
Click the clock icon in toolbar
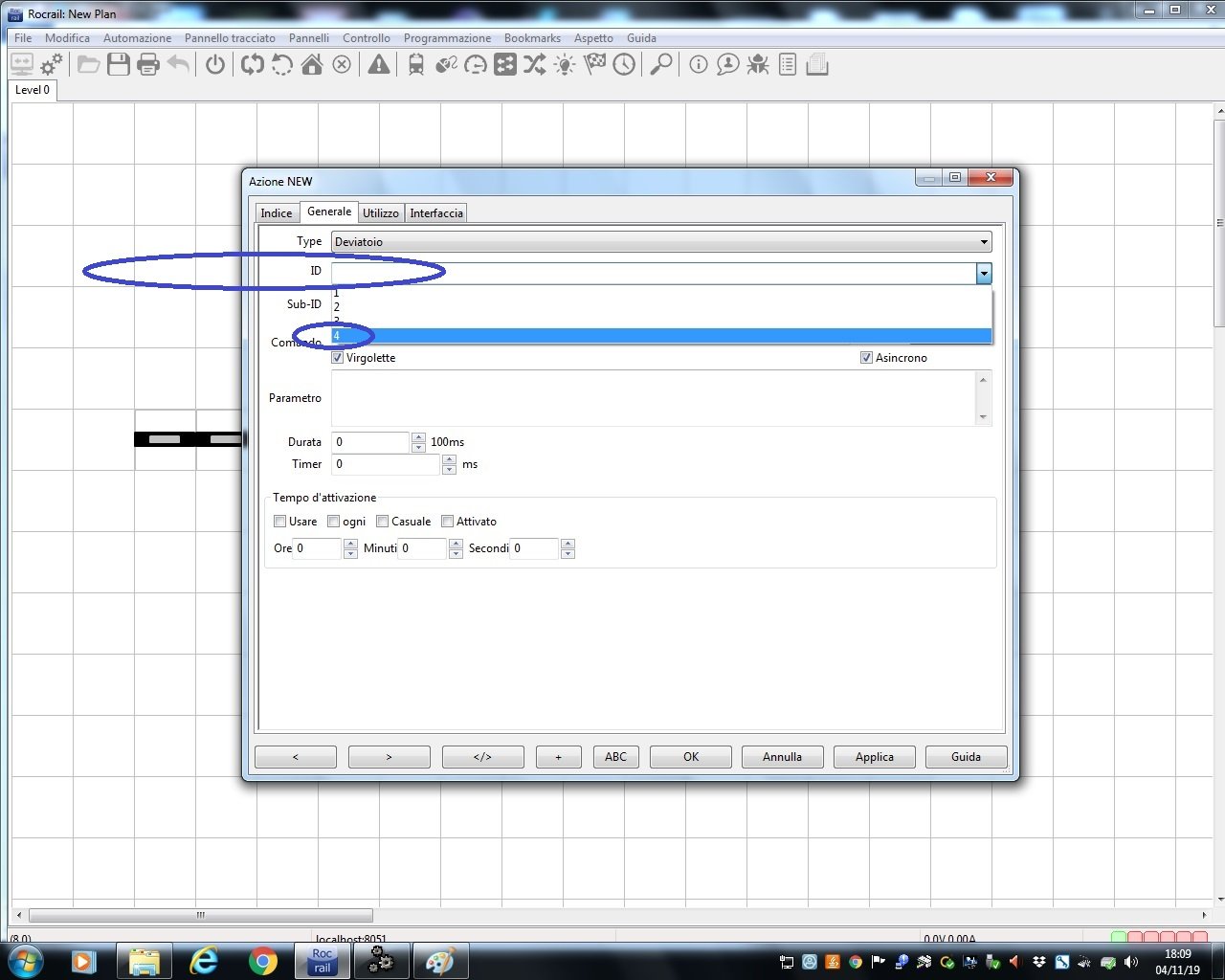[624, 65]
